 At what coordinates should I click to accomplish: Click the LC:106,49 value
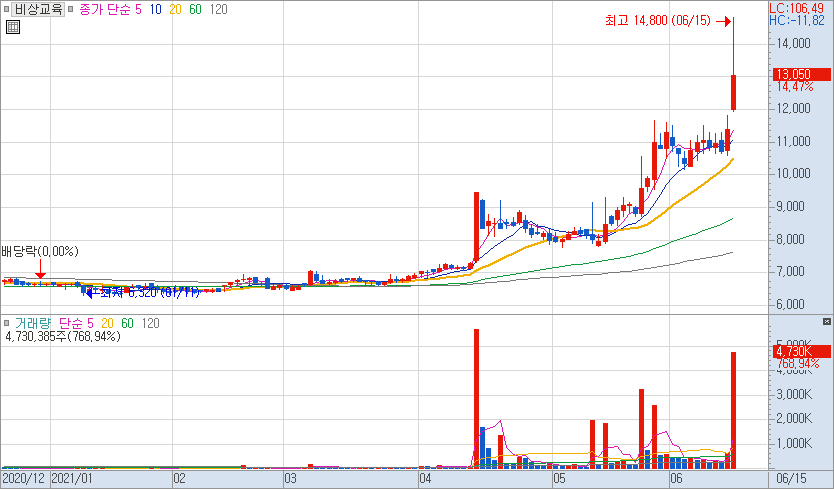click(x=796, y=8)
